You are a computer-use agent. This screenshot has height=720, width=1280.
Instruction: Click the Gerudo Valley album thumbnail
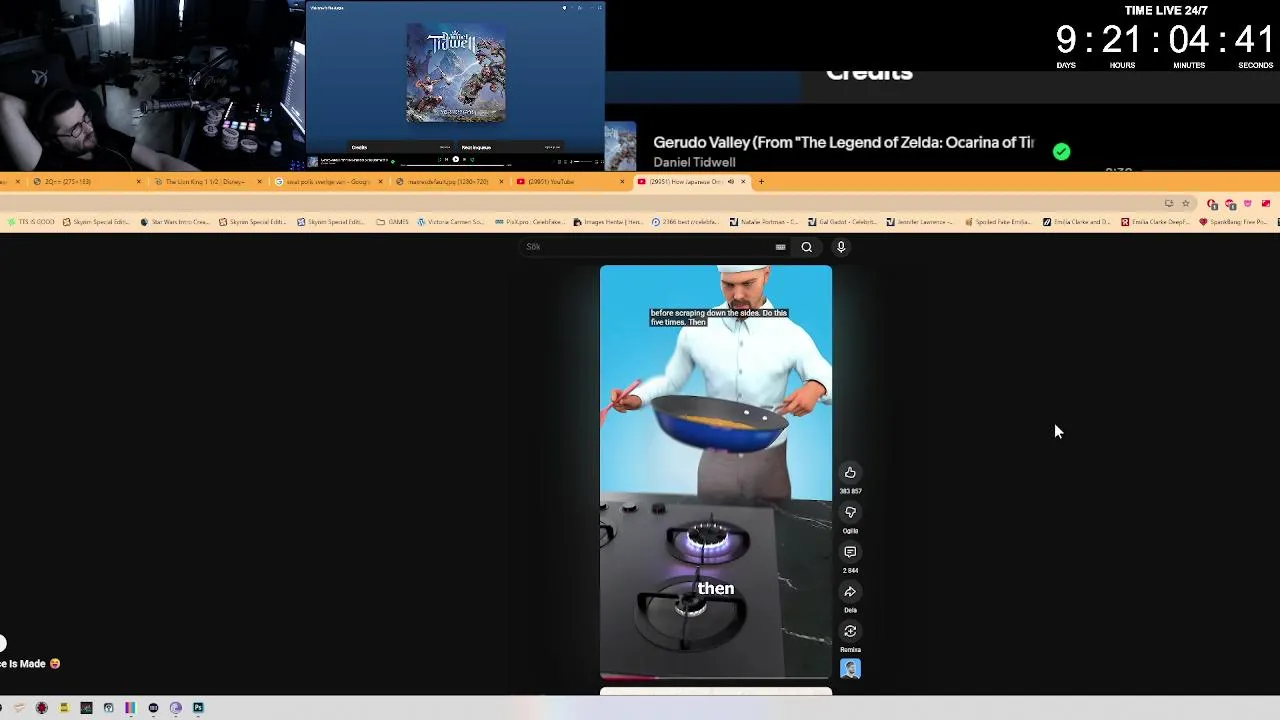[620, 147]
